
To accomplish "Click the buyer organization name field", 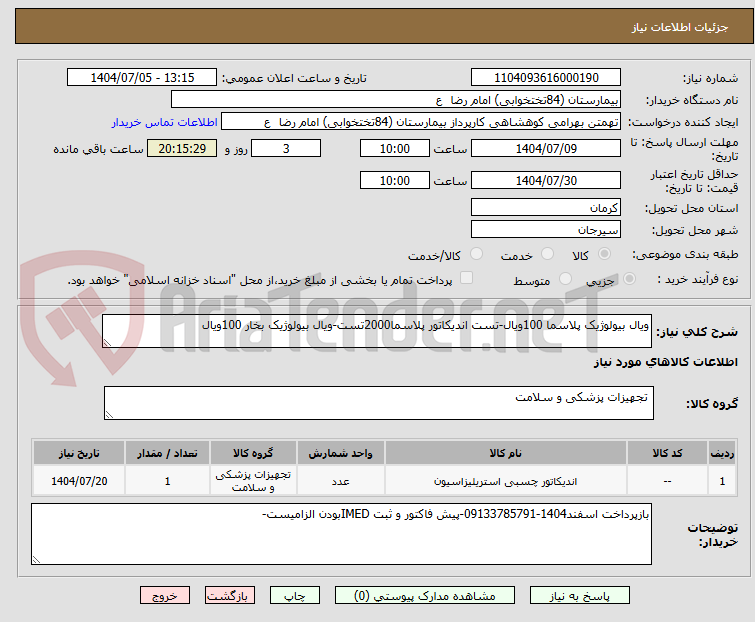I will click(x=396, y=100).
